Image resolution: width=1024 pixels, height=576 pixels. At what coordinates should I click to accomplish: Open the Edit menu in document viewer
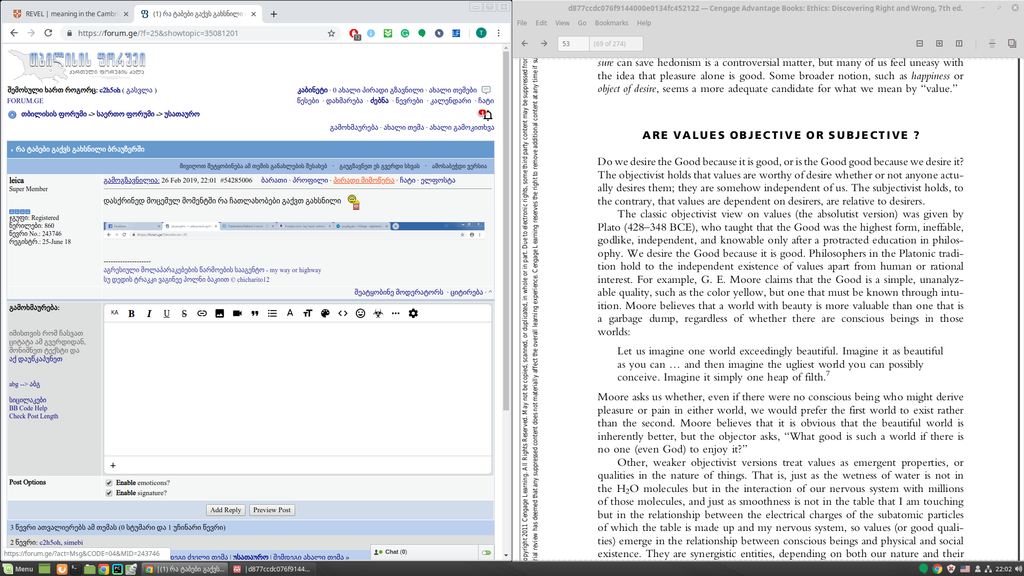541,23
